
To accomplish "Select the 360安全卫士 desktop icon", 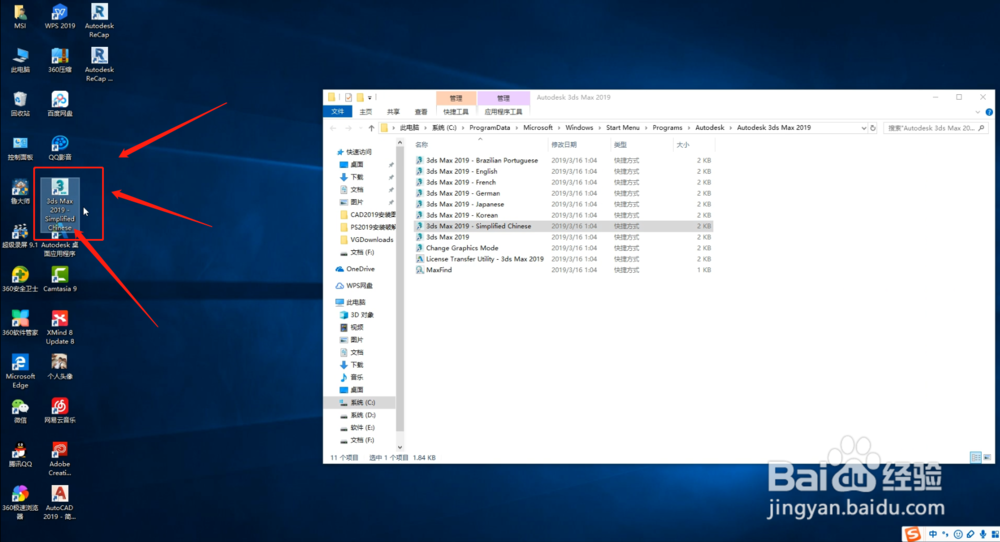I will tap(20, 279).
